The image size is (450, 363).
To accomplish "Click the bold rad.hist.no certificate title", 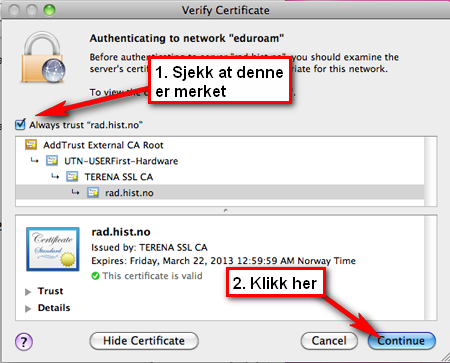I will coord(121,232).
